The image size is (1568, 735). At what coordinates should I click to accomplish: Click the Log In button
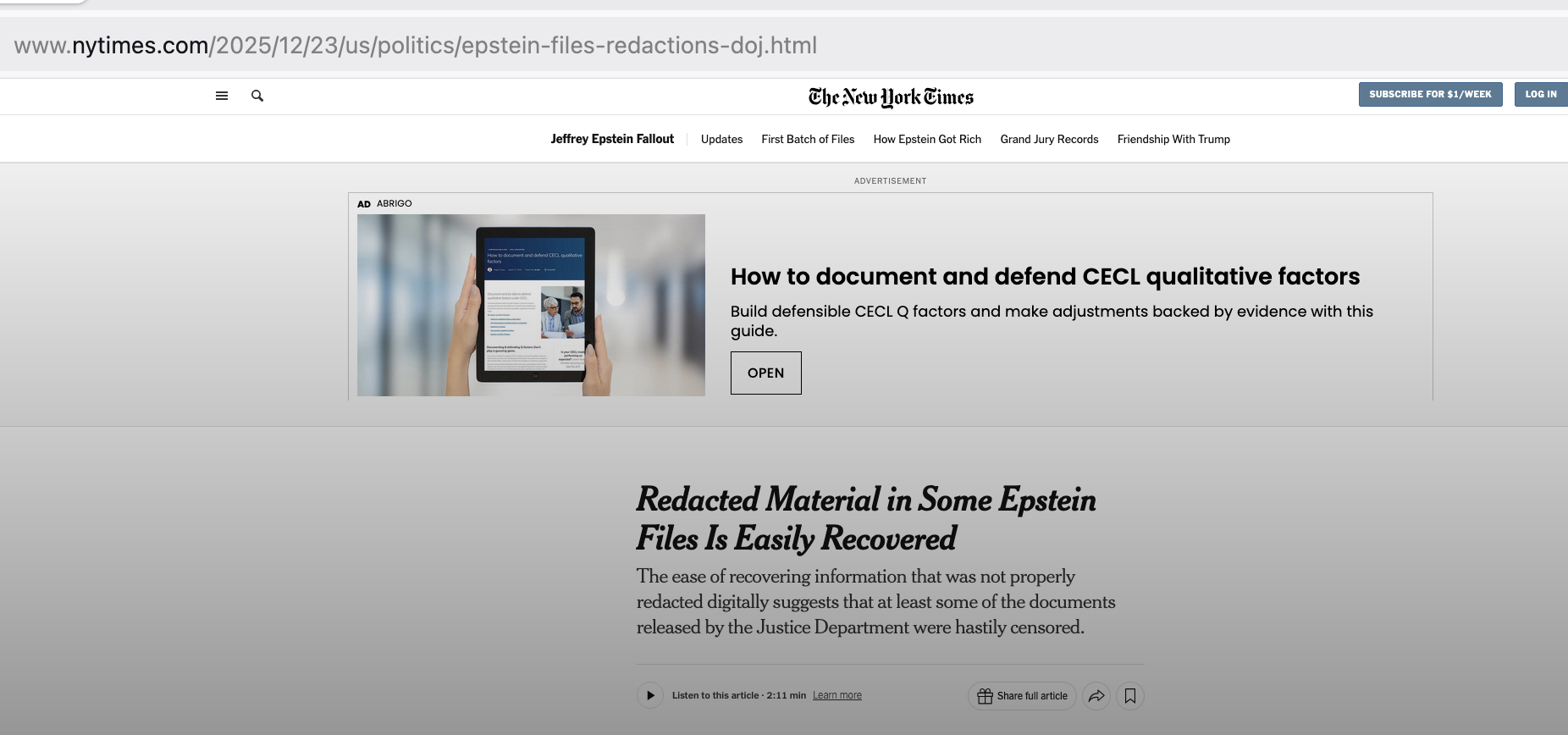[1541, 94]
